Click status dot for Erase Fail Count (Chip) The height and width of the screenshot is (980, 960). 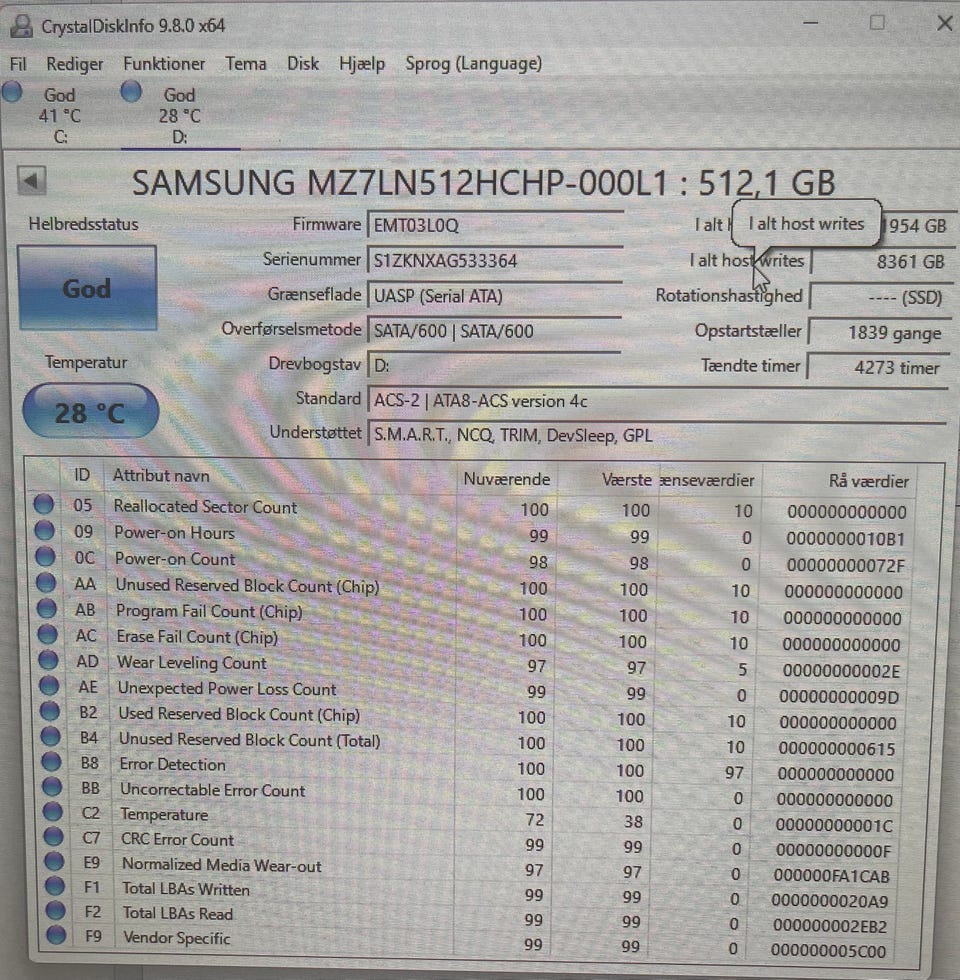pos(48,634)
